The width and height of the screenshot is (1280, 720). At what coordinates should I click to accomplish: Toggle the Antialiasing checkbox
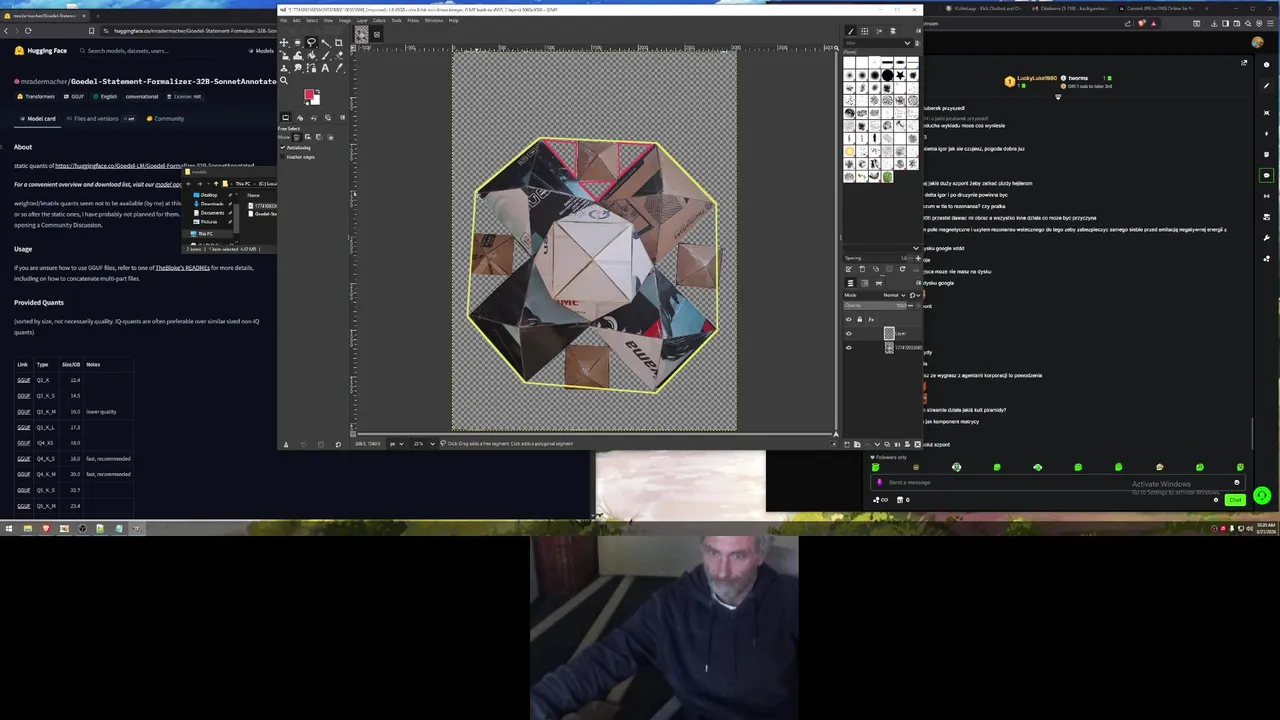click(x=283, y=148)
